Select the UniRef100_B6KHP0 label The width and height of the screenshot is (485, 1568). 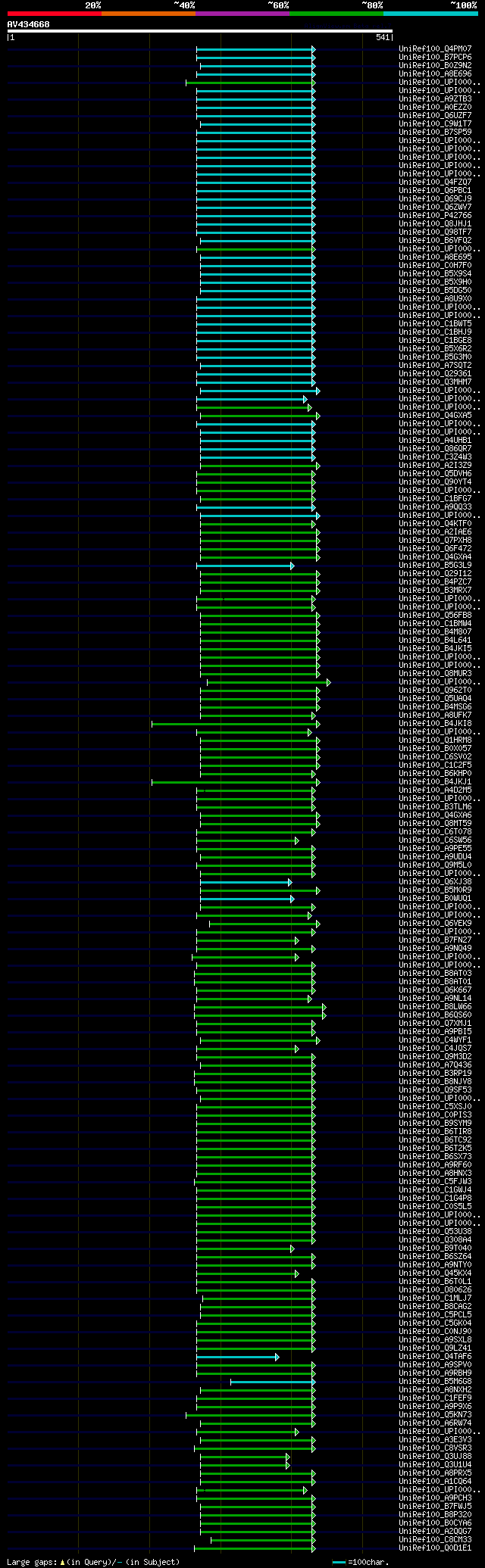coord(435,773)
